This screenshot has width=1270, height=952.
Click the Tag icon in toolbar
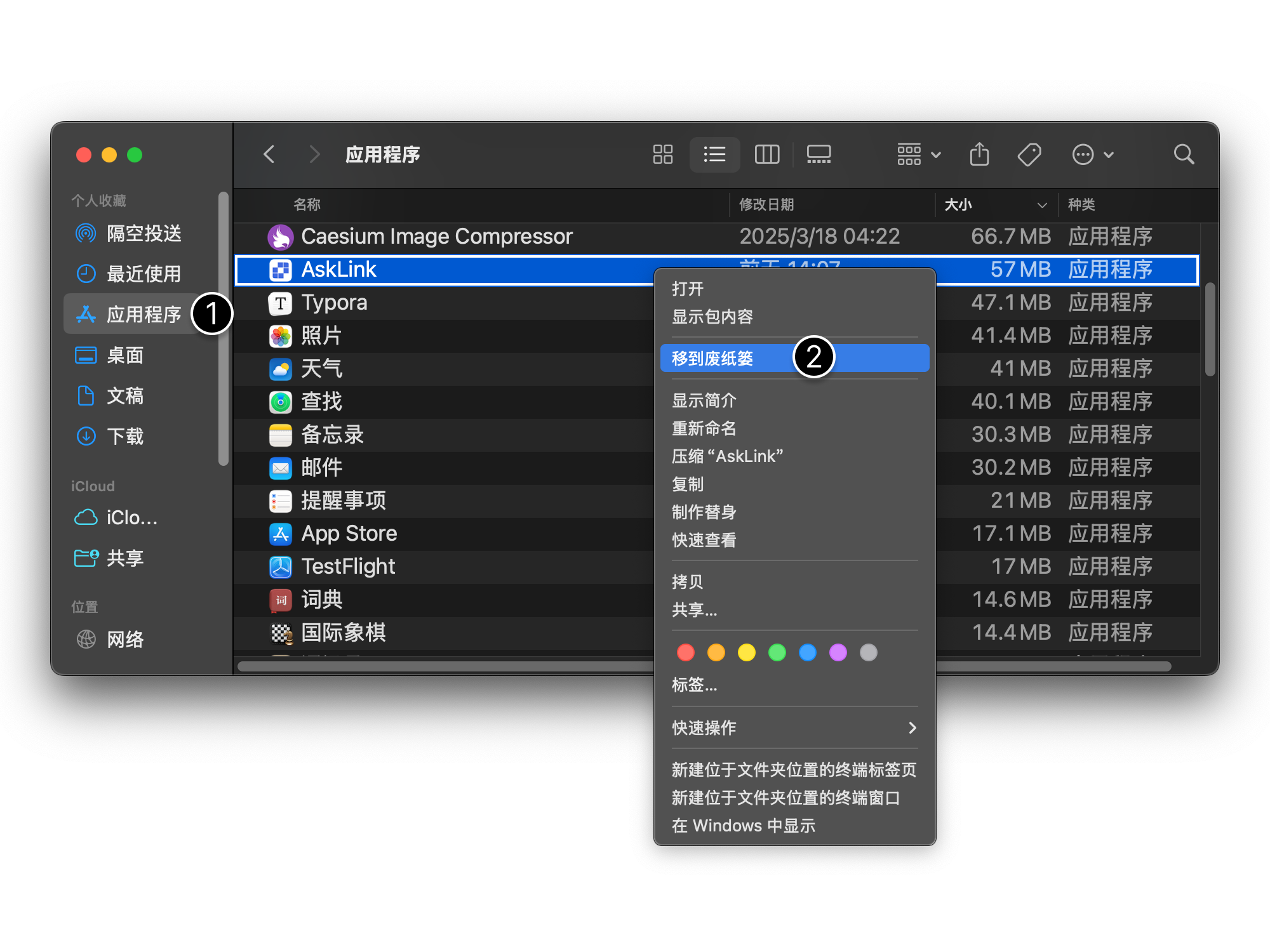[x=1029, y=154]
